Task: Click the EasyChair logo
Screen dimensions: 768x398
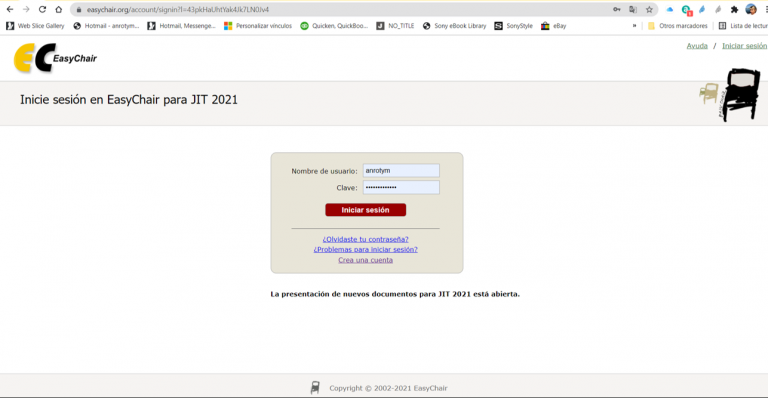Action: pyautogui.click(x=55, y=58)
